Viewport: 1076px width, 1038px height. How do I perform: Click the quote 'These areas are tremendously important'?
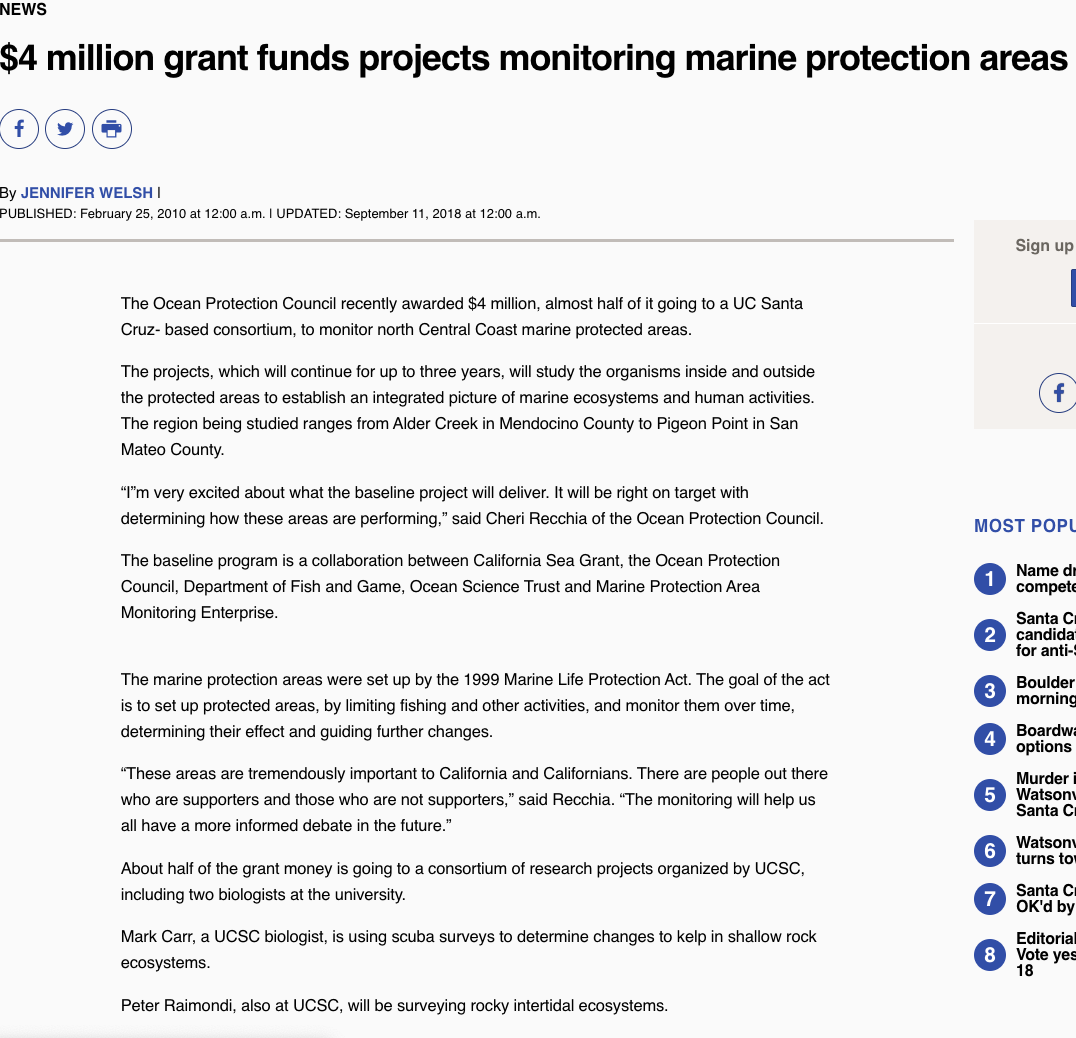pos(474,799)
